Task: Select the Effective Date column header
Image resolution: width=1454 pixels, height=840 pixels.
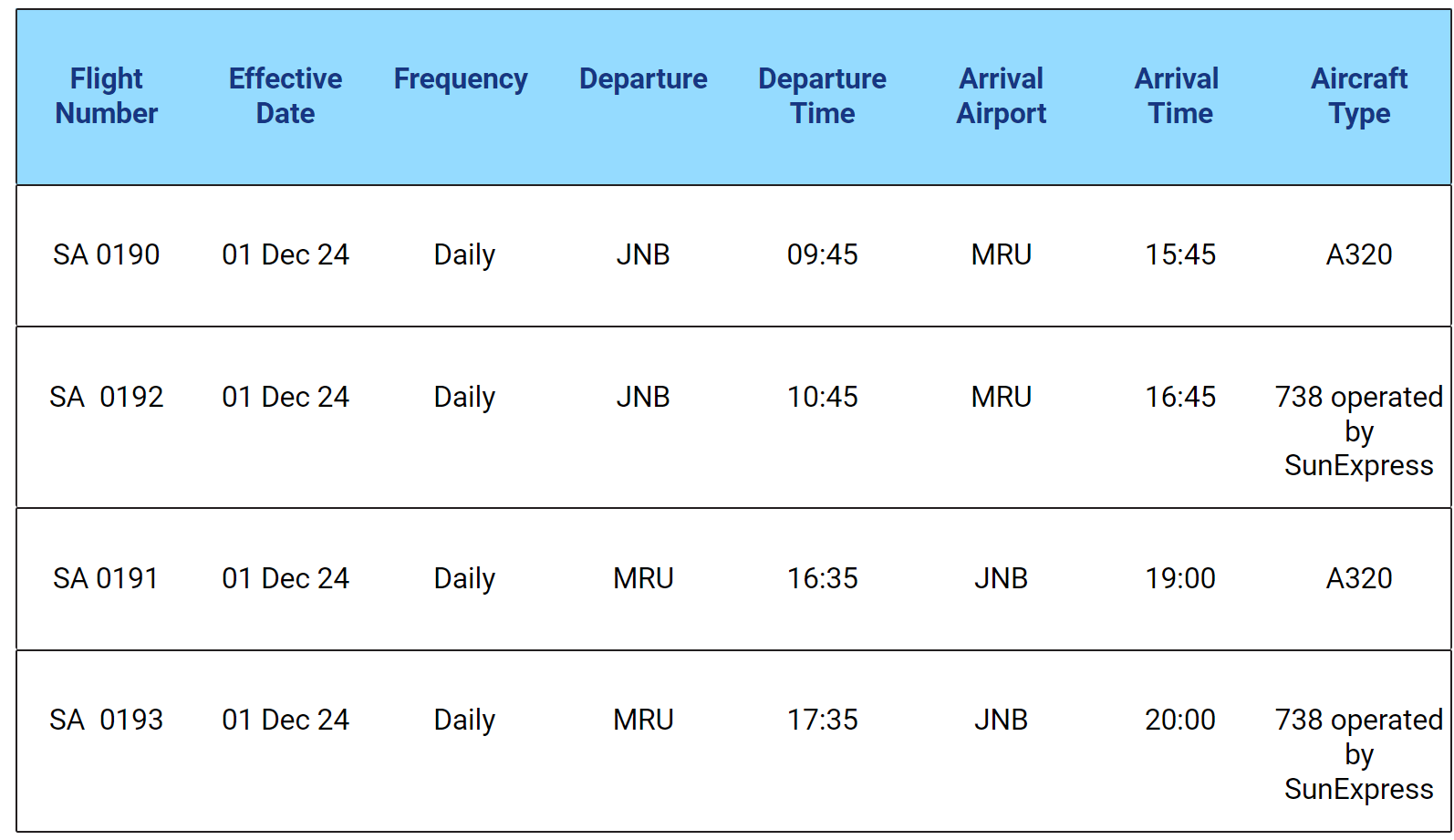Action: coord(286,96)
